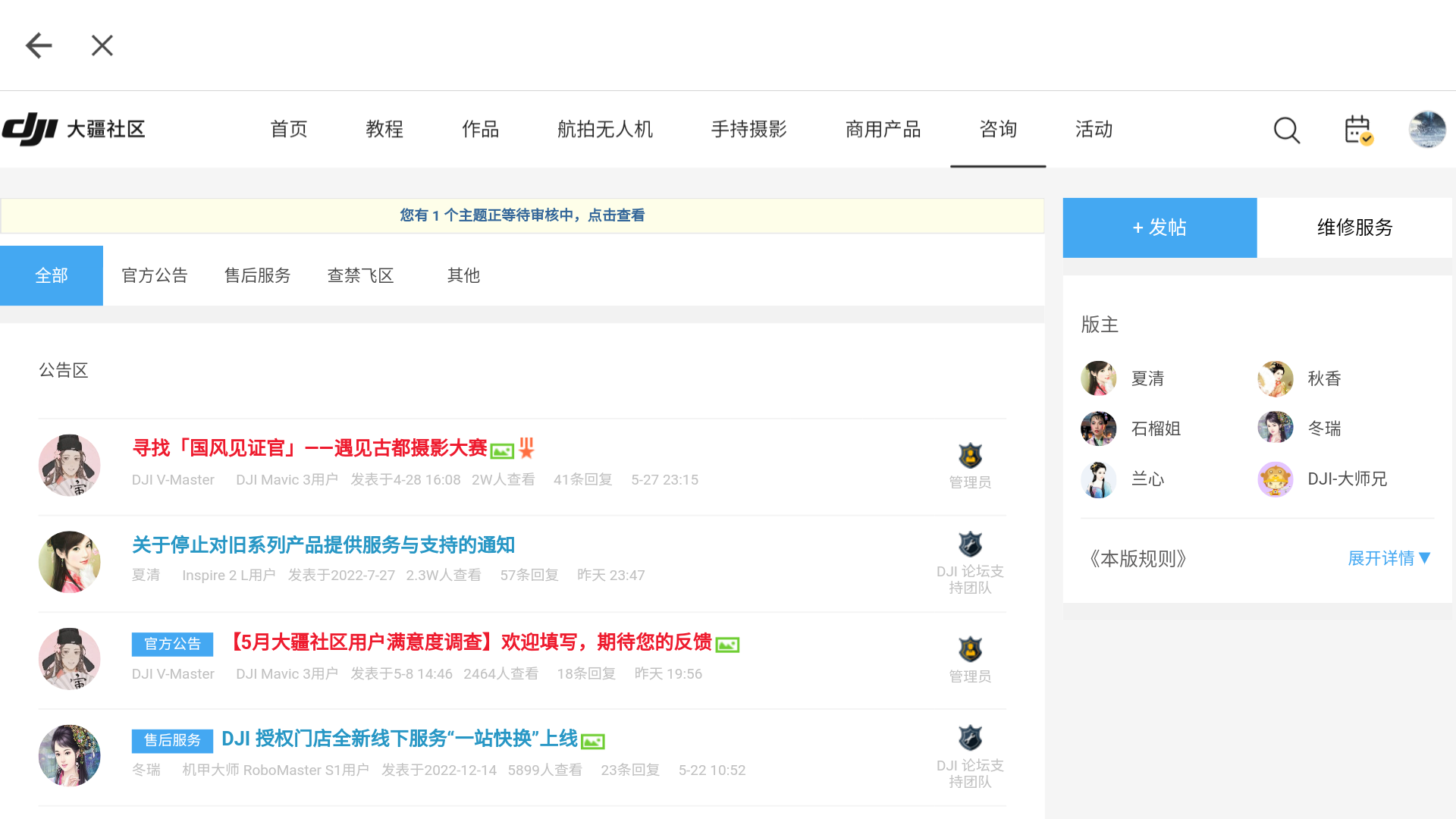Click the image icon after 一站快换 title
The image size is (1456, 819).
[x=593, y=741]
